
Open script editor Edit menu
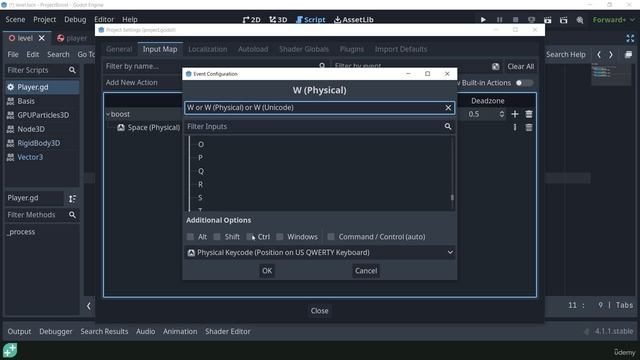(33, 54)
